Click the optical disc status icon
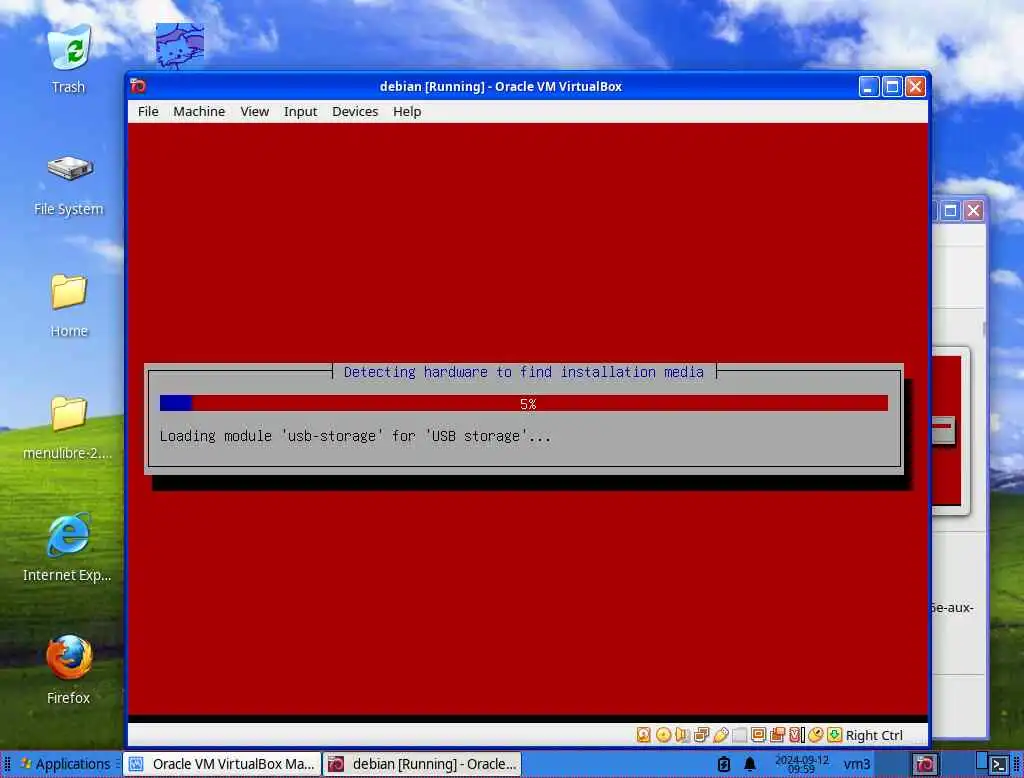Viewport: 1024px width, 778px height. click(663, 735)
